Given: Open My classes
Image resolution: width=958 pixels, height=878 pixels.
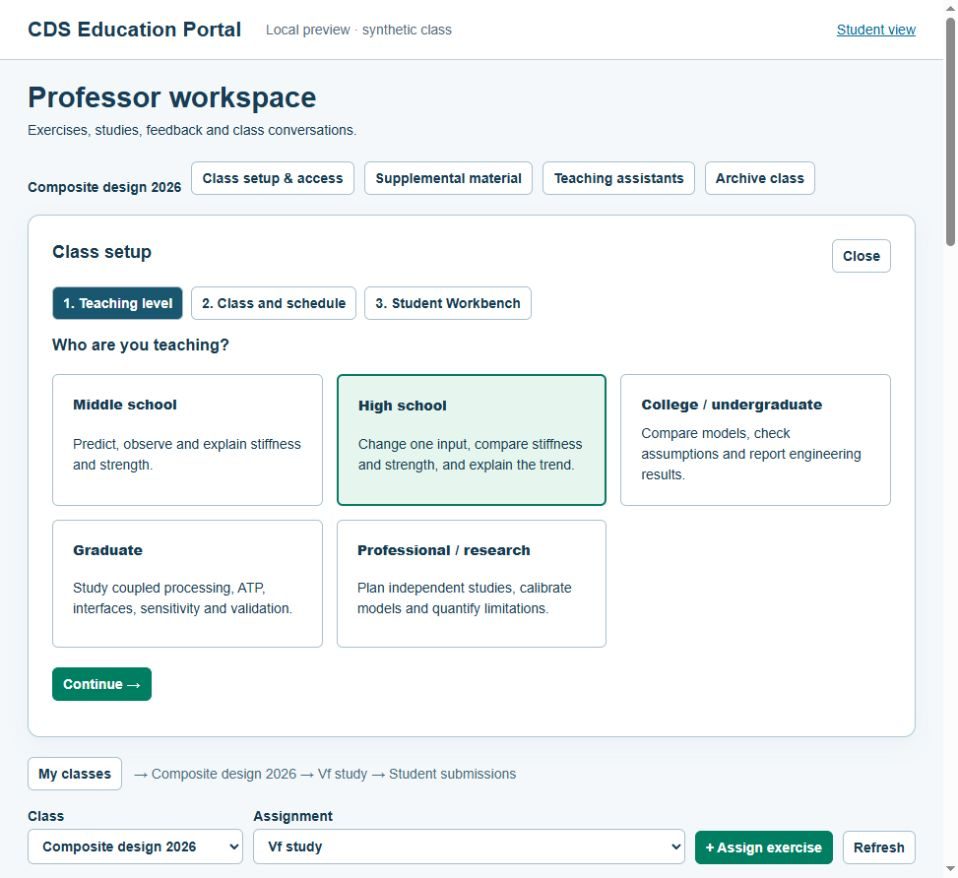Looking at the screenshot, I should tap(75, 774).
